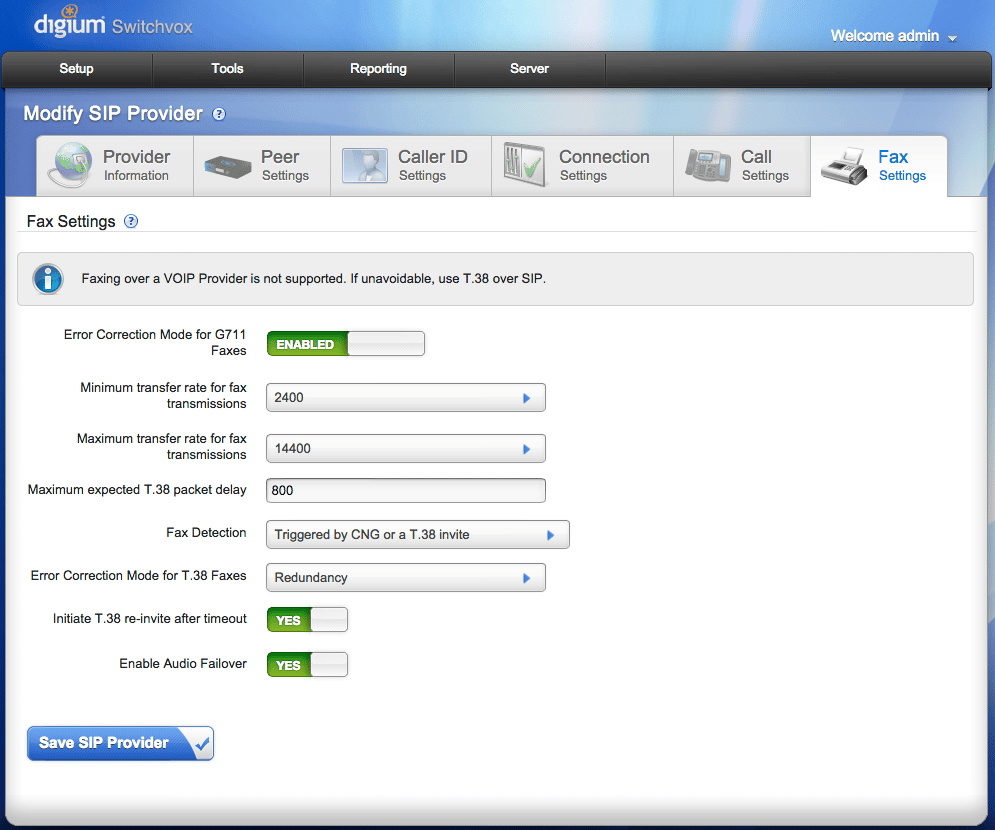Screen dimensions: 995x830
Task: Open the Tools menu
Action: [x=227, y=69]
